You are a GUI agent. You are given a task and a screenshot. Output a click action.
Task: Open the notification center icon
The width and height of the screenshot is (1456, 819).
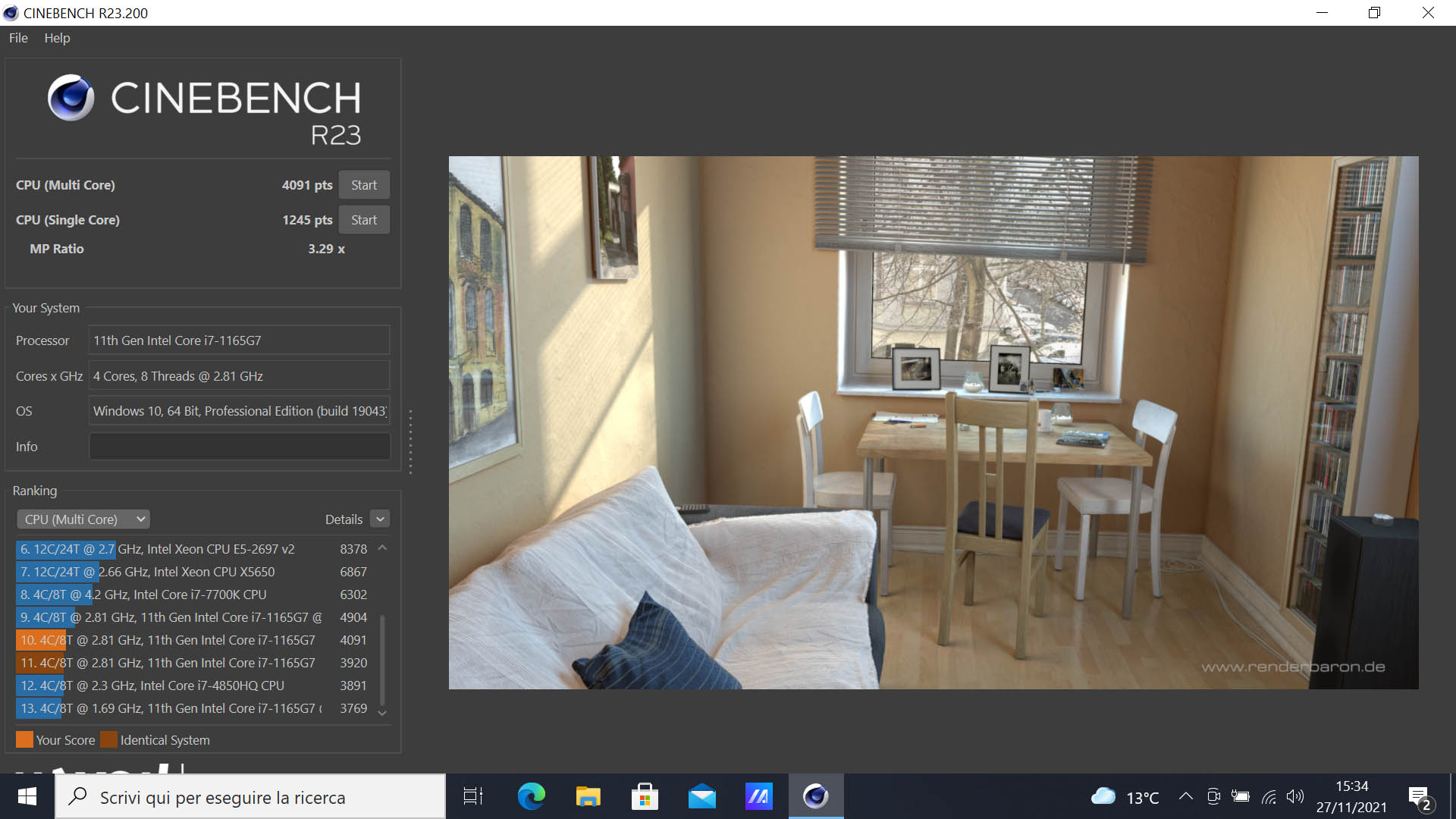click(x=1419, y=797)
